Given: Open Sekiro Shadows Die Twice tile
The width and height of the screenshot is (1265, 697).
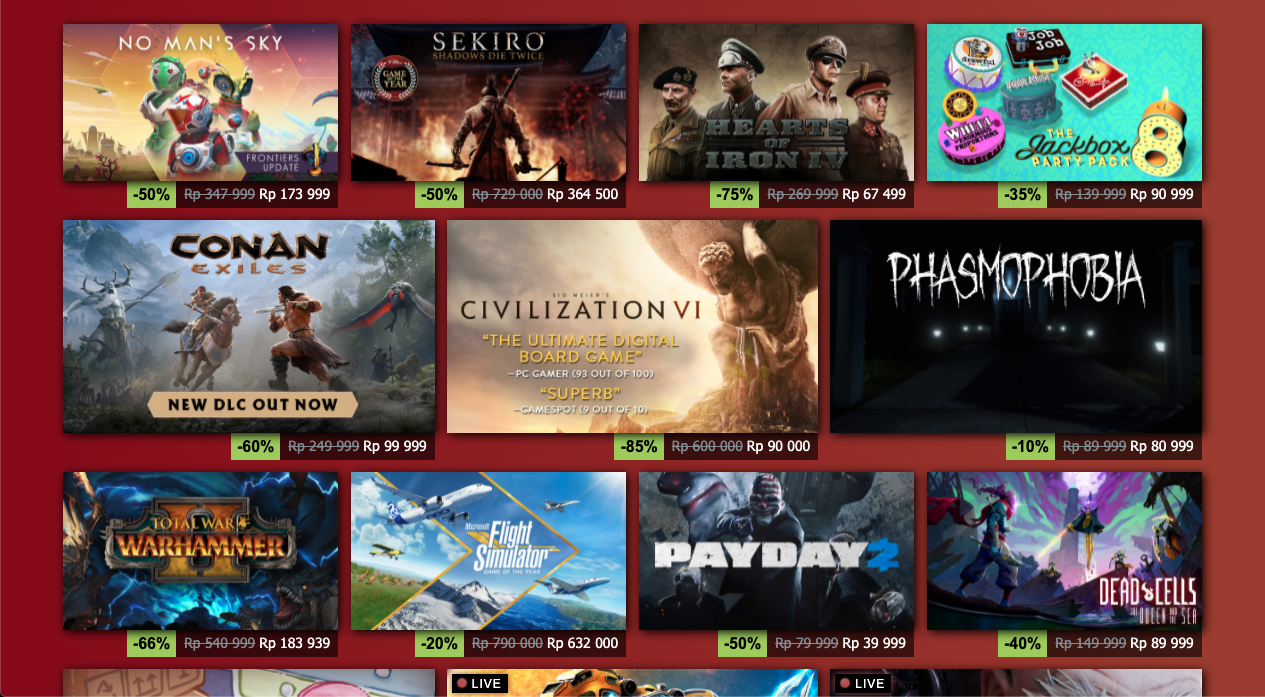Looking at the screenshot, I should click(x=488, y=102).
